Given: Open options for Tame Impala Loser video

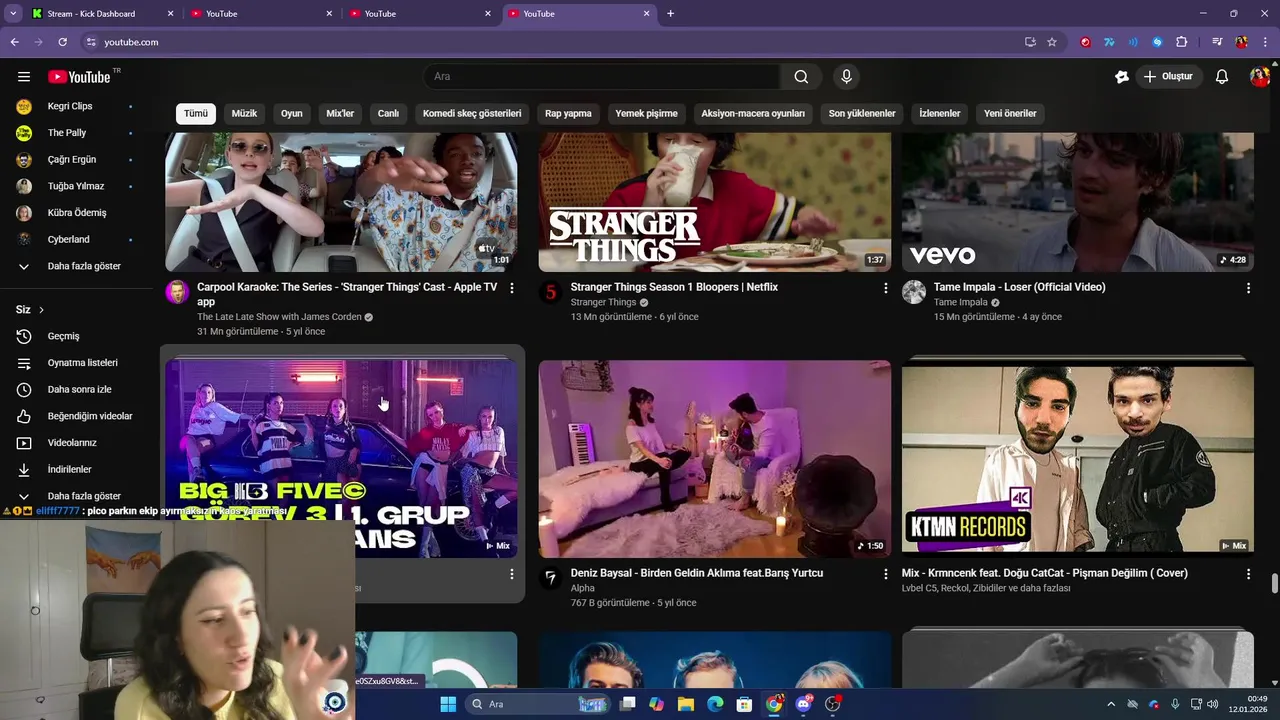Looking at the screenshot, I should tap(1248, 288).
